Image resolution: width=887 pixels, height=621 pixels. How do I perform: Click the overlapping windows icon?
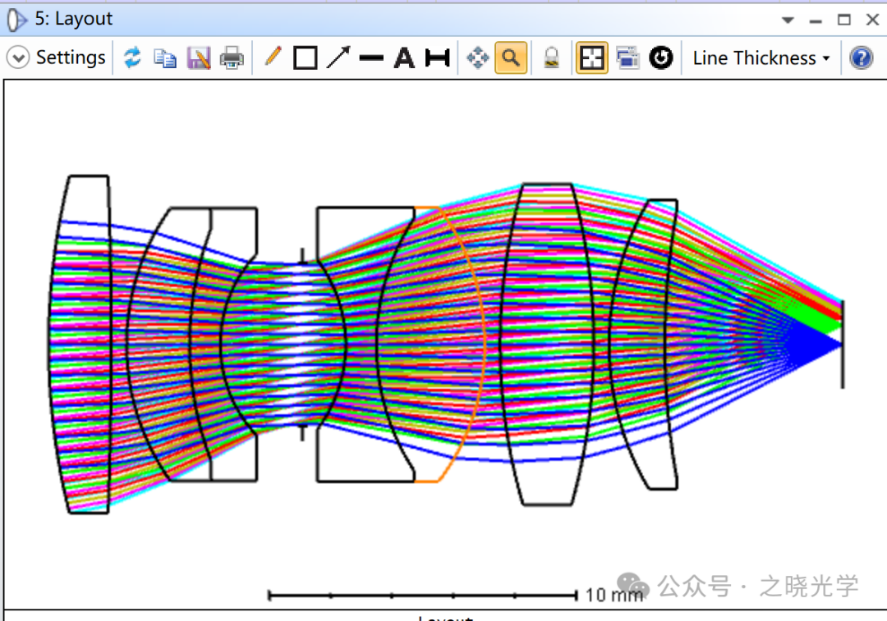pyautogui.click(x=627, y=58)
